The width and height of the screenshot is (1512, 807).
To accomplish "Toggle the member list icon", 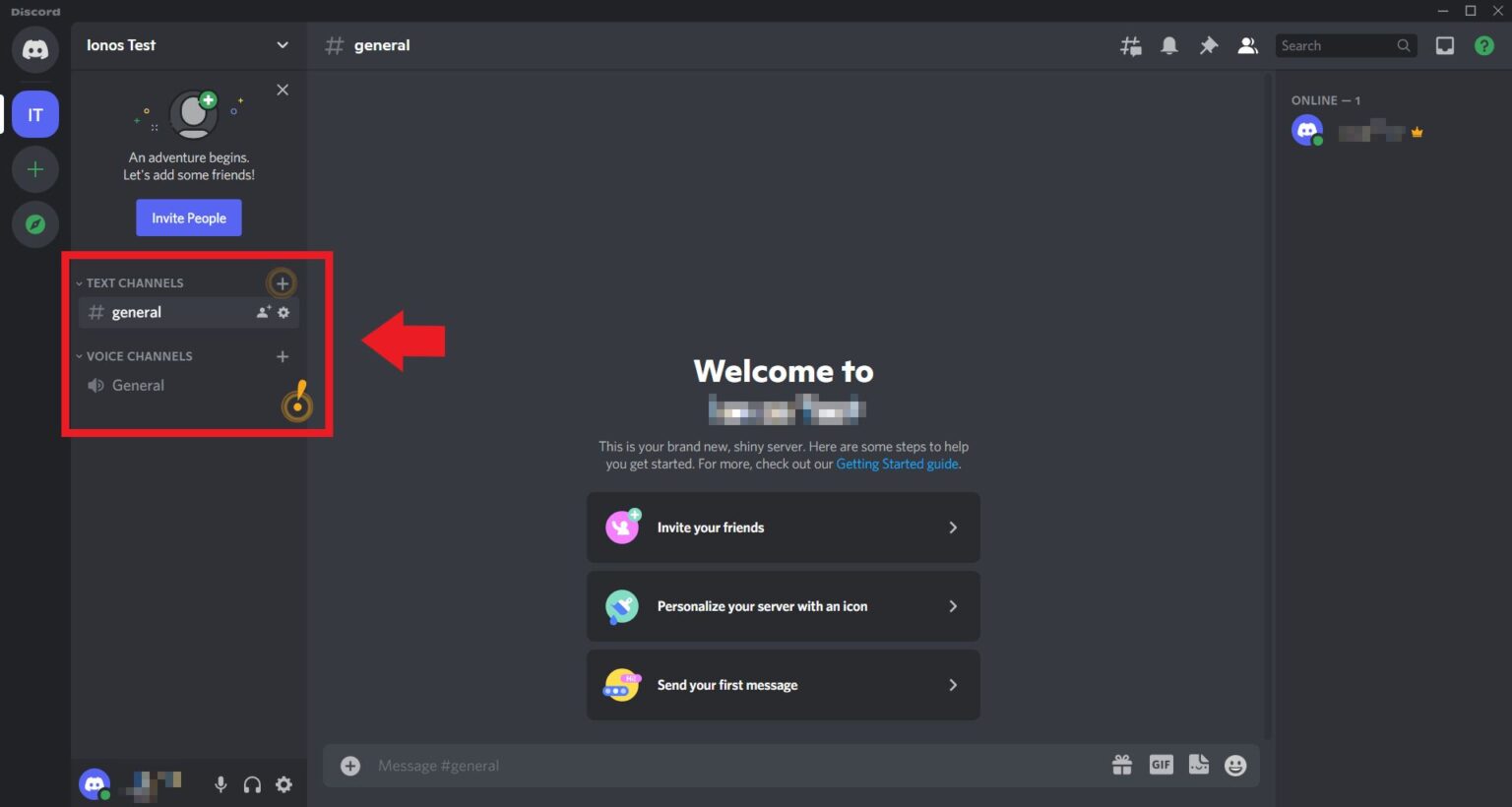I will pyautogui.click(x=1247, y=45).
